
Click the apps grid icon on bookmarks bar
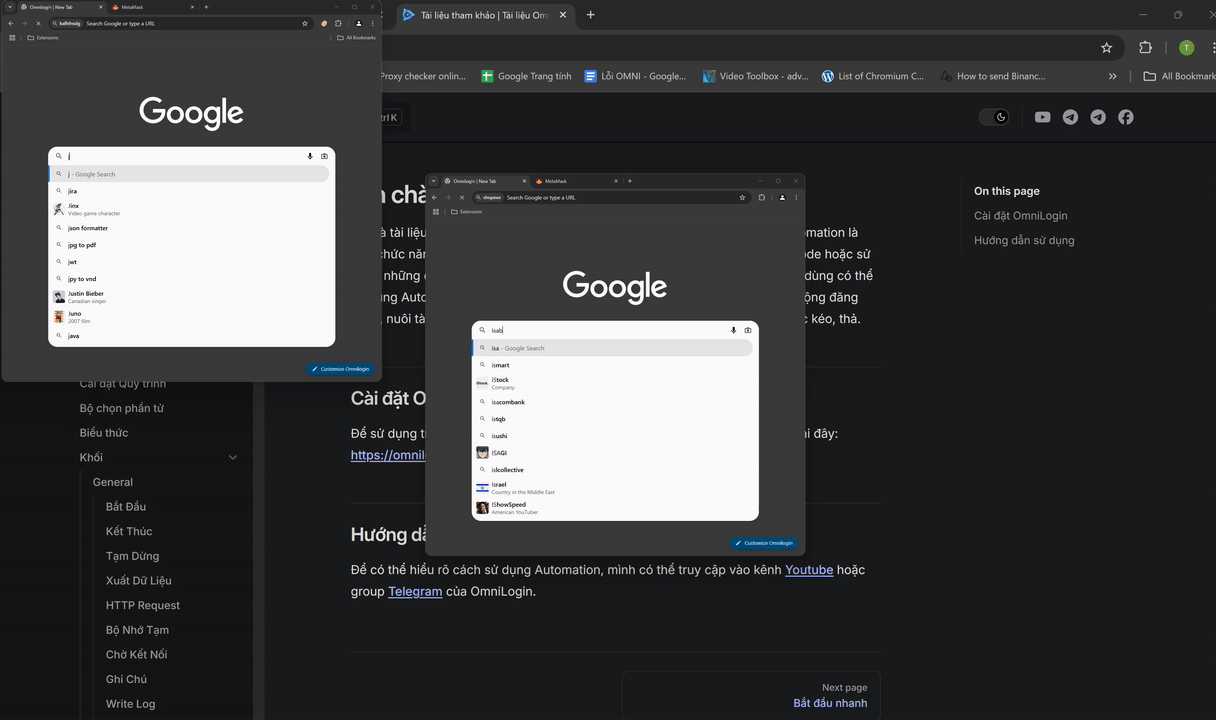[x=11, y=37]
